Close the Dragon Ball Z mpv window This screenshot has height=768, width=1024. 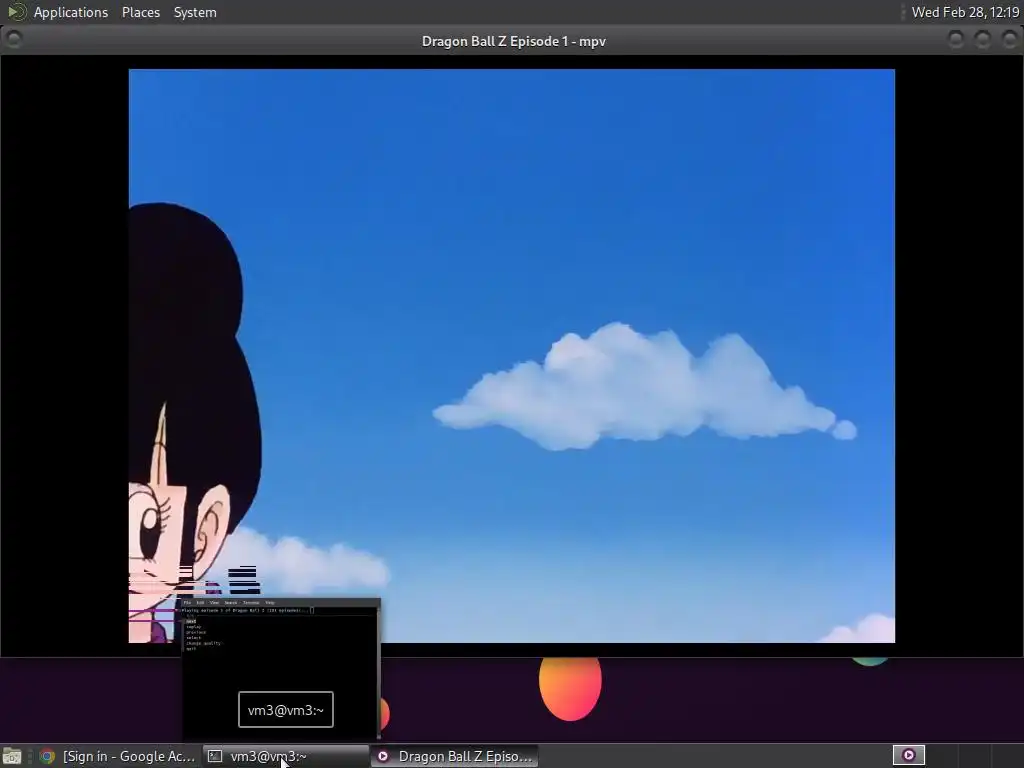(x=1009, y=40)
